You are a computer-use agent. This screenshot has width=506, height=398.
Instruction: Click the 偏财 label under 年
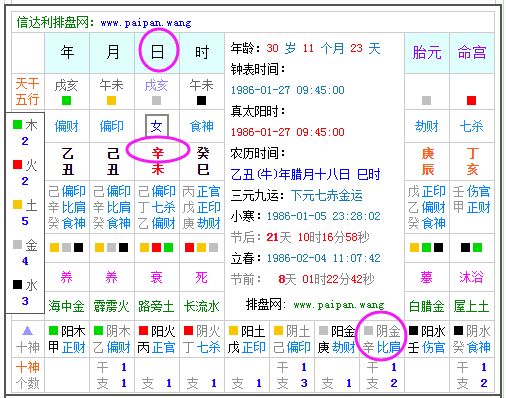click(x=67, y=126)
